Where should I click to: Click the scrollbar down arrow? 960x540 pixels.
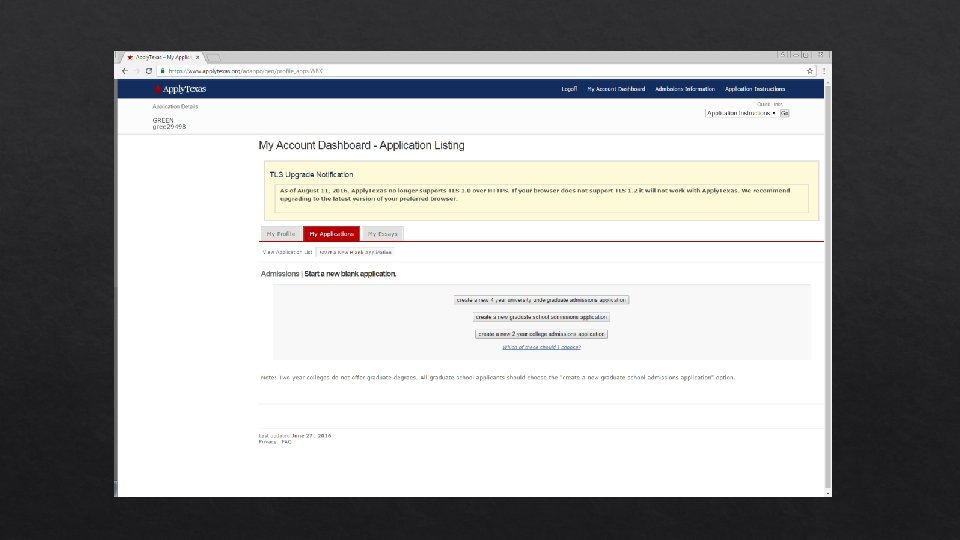coord(828,493)
